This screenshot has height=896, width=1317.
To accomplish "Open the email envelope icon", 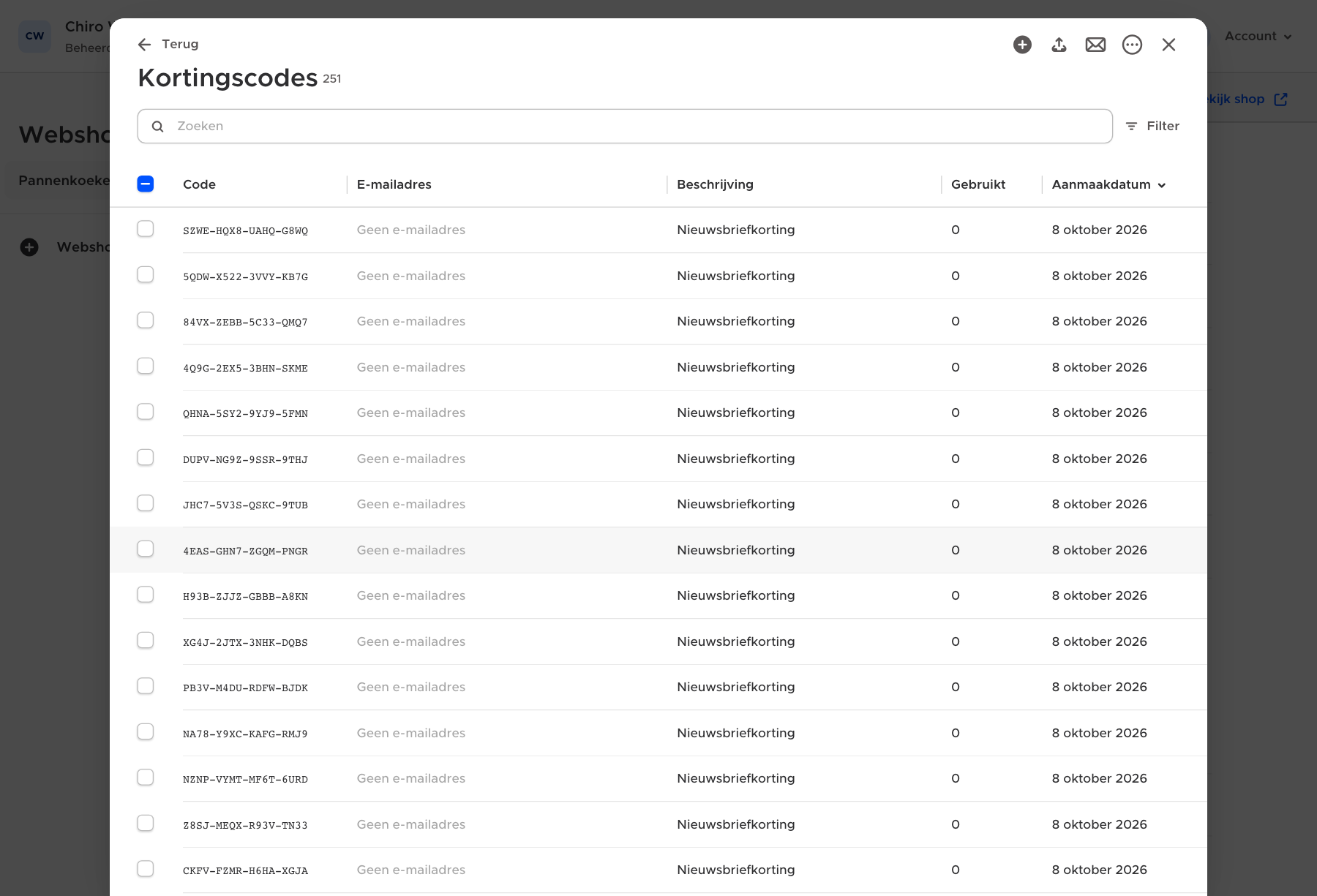I will coord(1095,45).
